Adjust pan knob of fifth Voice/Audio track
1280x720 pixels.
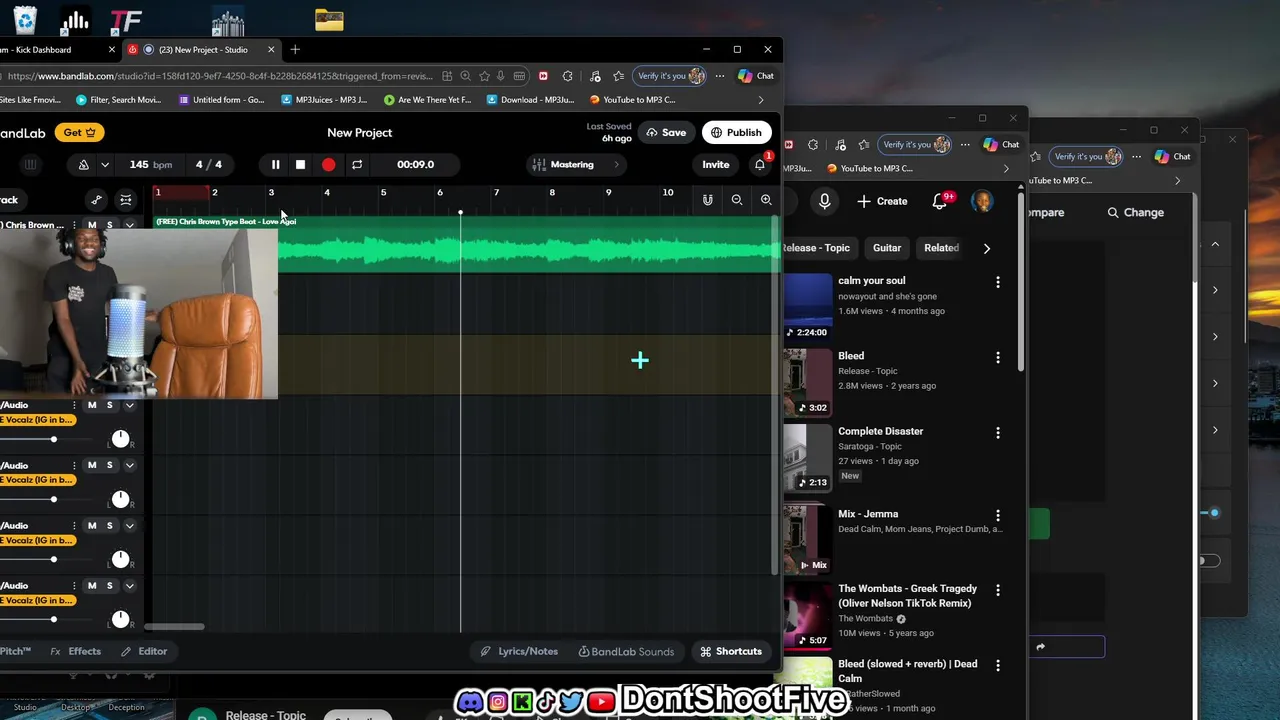(120, 619)
